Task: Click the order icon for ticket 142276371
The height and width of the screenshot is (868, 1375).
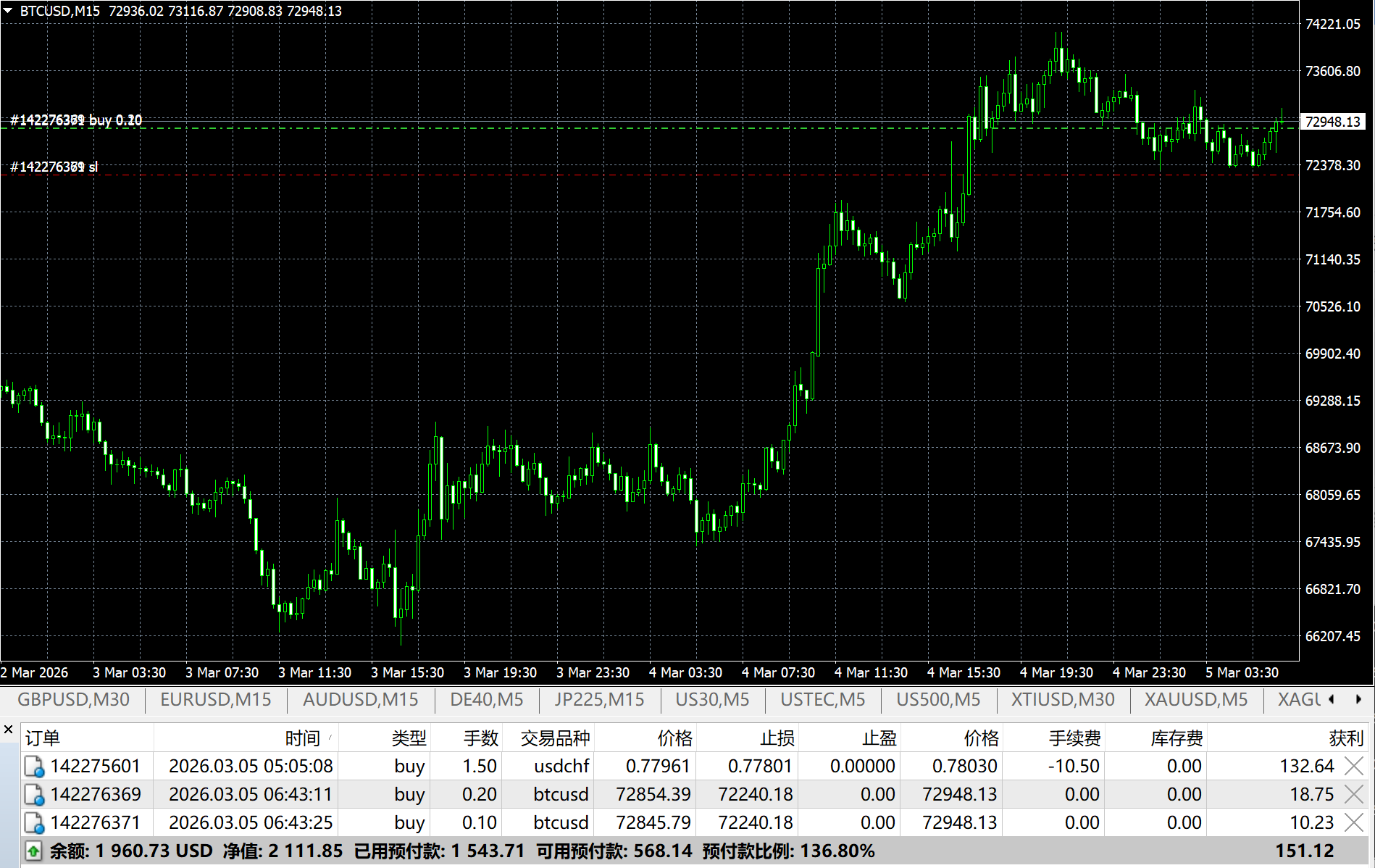Action: click(34, 823)
